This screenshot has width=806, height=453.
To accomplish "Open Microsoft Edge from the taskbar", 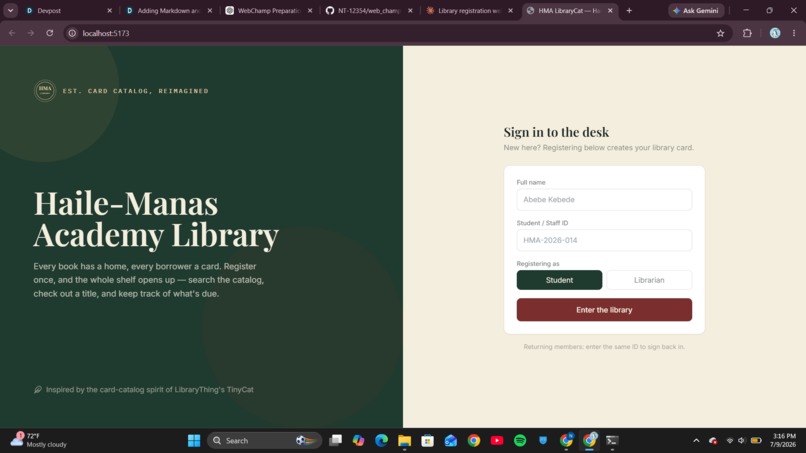I will tap(381, 440).
